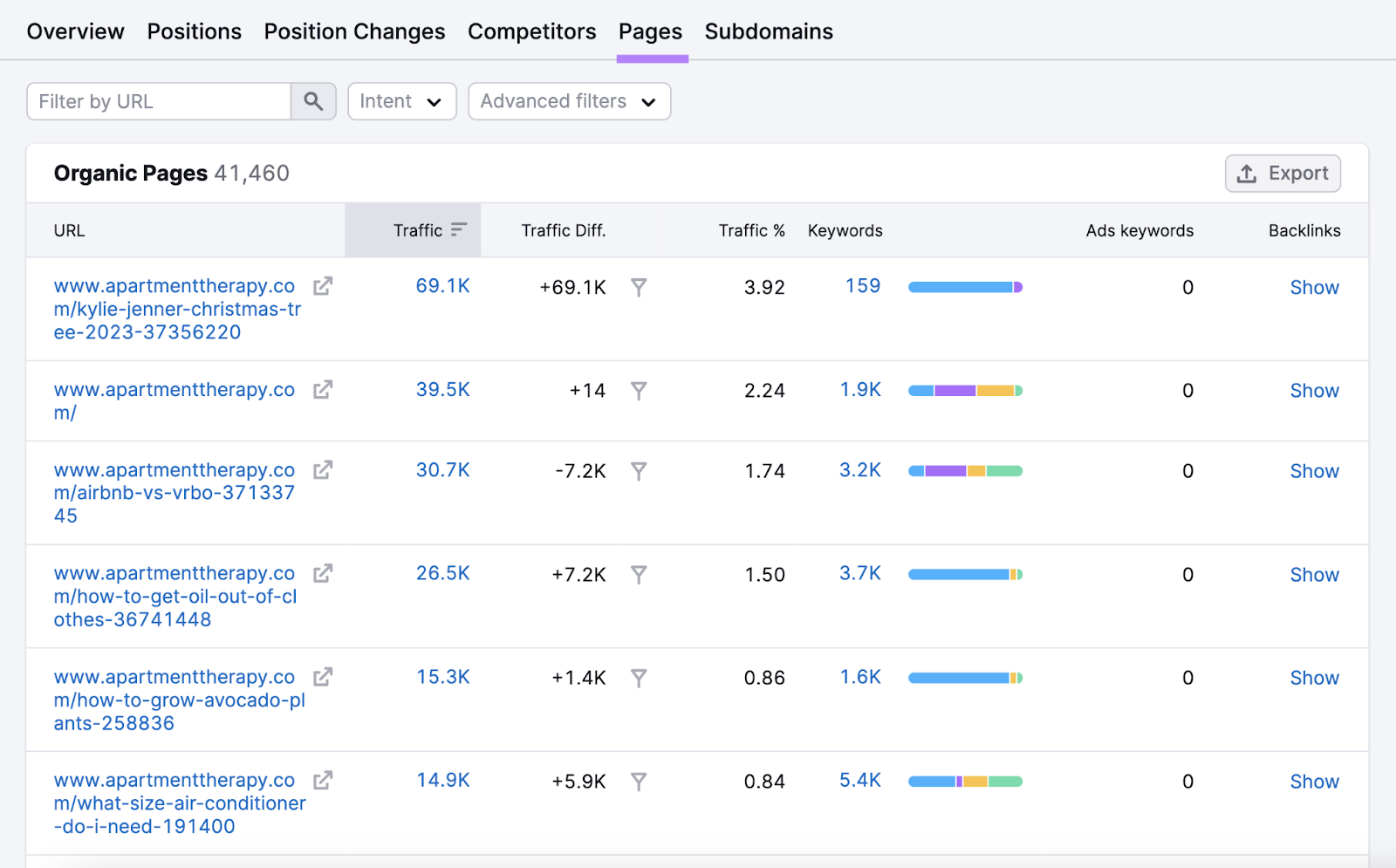Click the URL filter search magnifier icon
1396x868 pixels.
click(x=312, y=100)
